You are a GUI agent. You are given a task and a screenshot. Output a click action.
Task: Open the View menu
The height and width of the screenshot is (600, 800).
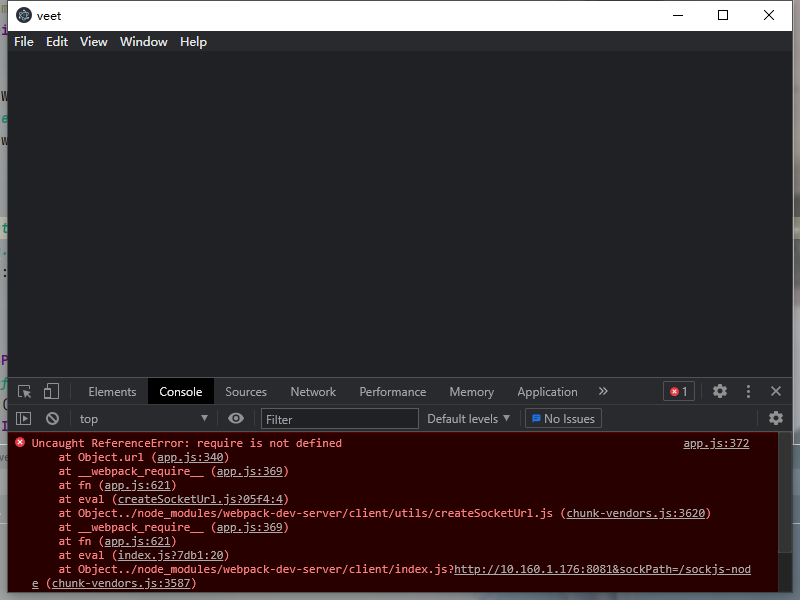pos(94,42)
